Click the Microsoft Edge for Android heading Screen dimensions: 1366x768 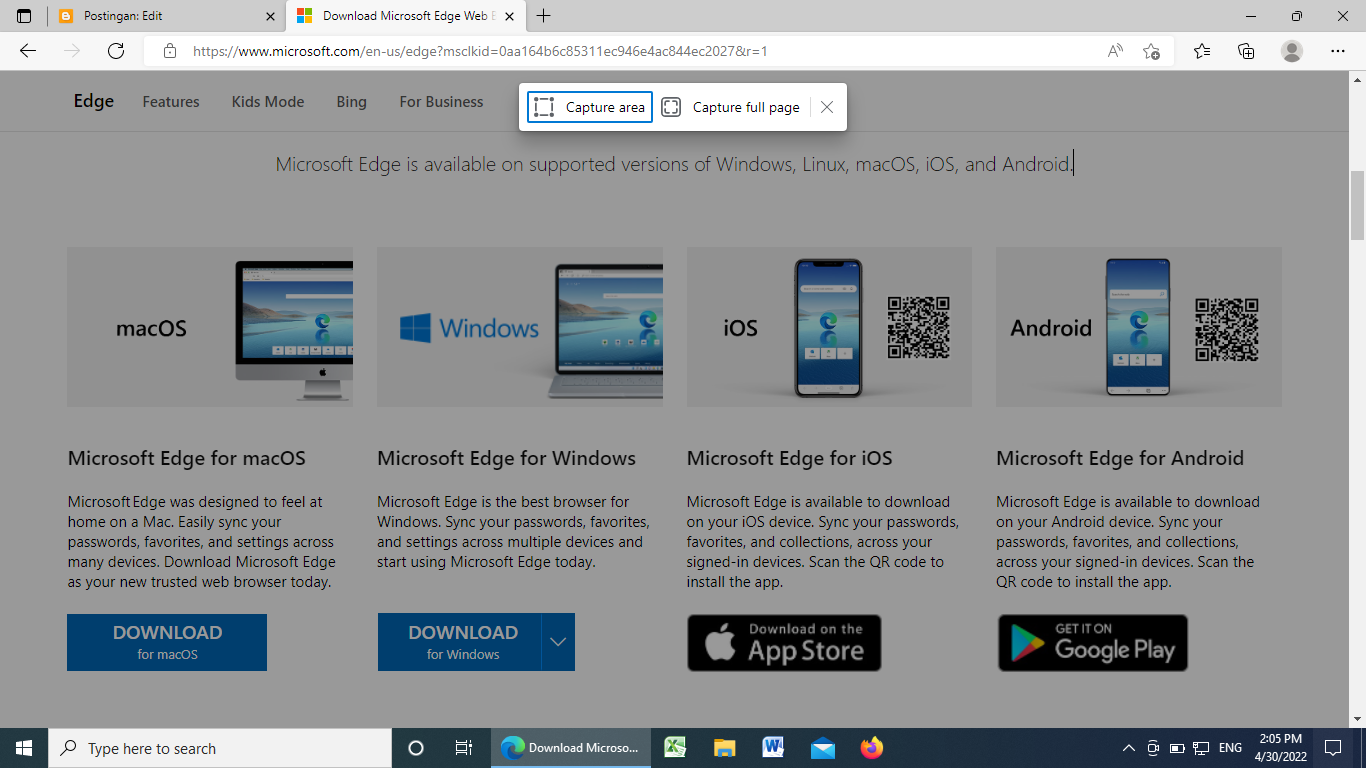[x=1120, y=458]
